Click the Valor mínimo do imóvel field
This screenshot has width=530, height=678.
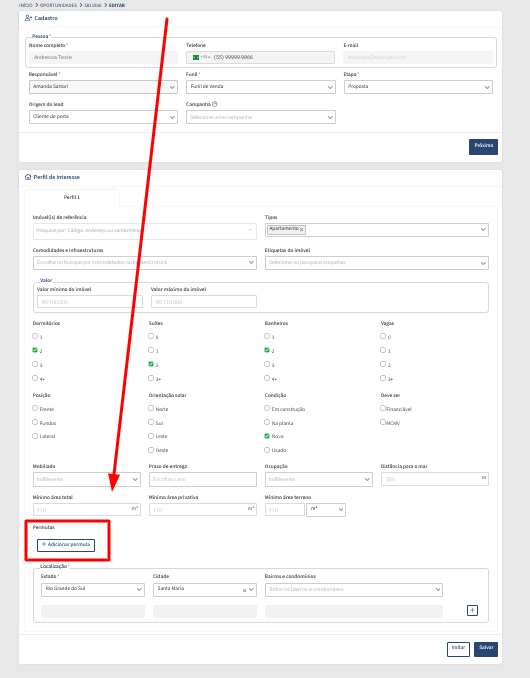coord(90,302)
